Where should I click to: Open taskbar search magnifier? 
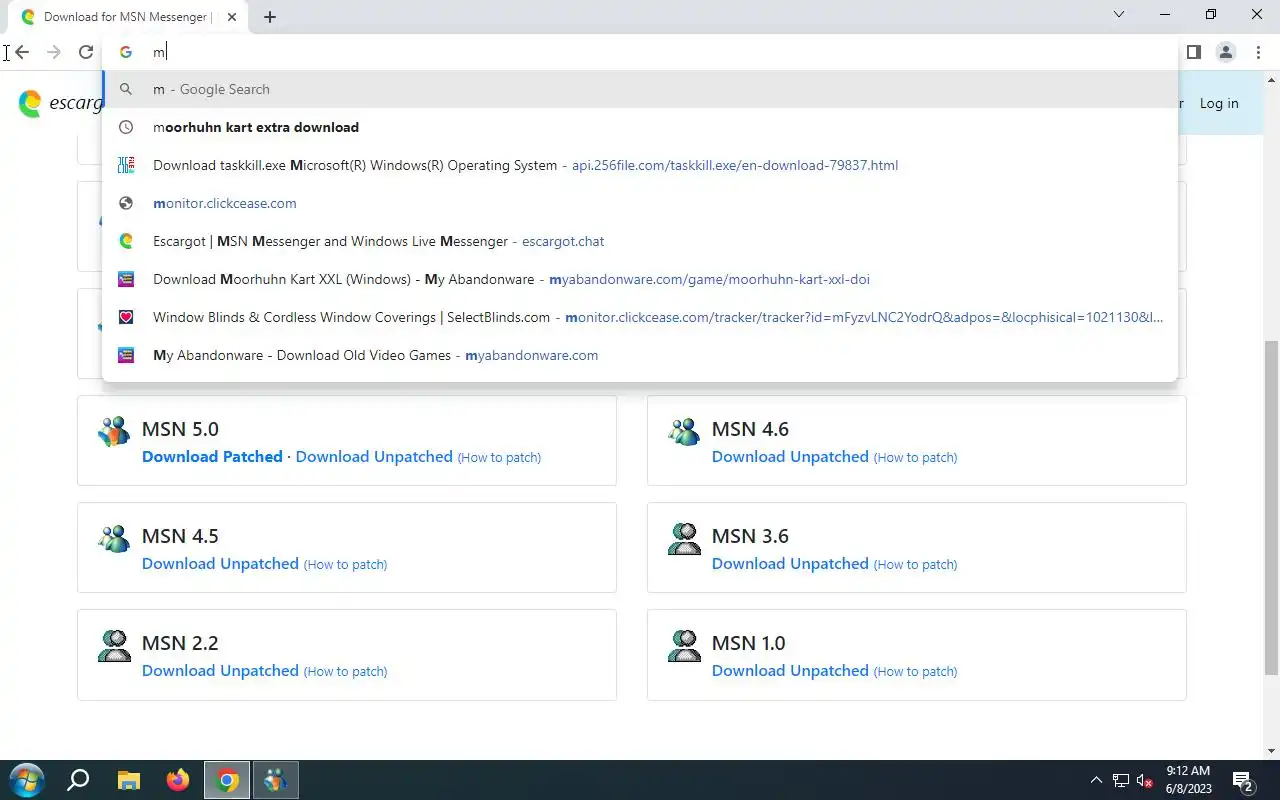coord(78,780)
